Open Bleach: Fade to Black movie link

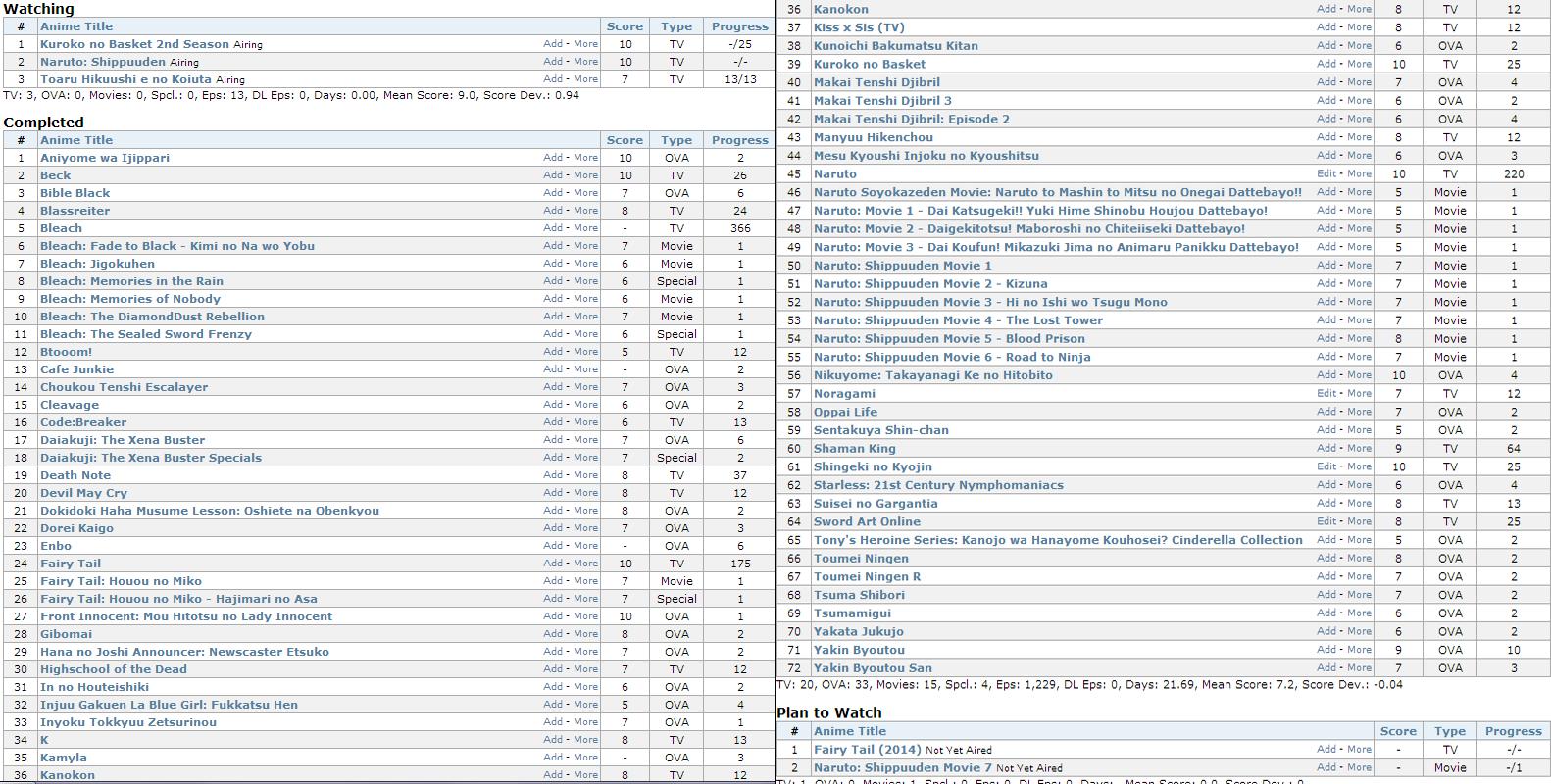177,246
